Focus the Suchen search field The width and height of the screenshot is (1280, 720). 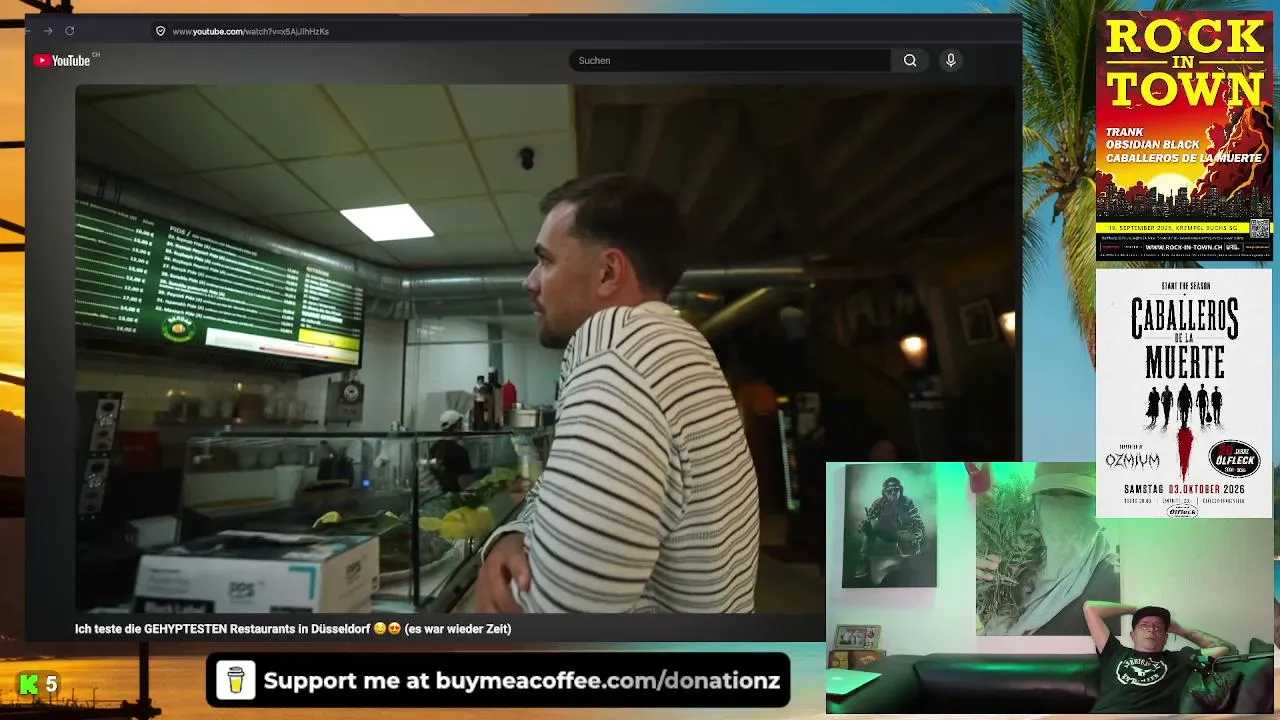[730, 60]
